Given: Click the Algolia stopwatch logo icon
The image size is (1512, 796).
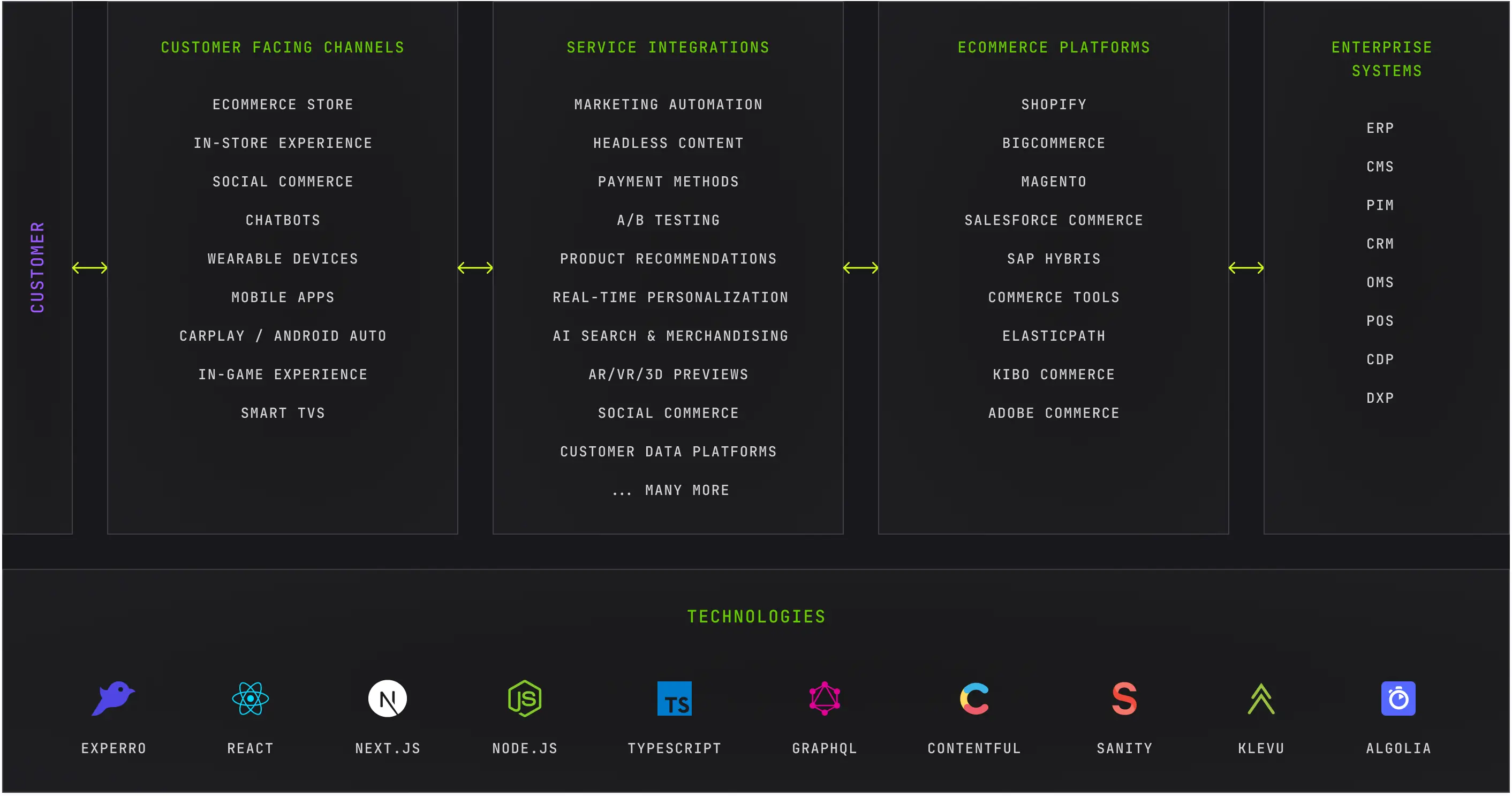Looking at the screenshot, I should pos(1398,699).
